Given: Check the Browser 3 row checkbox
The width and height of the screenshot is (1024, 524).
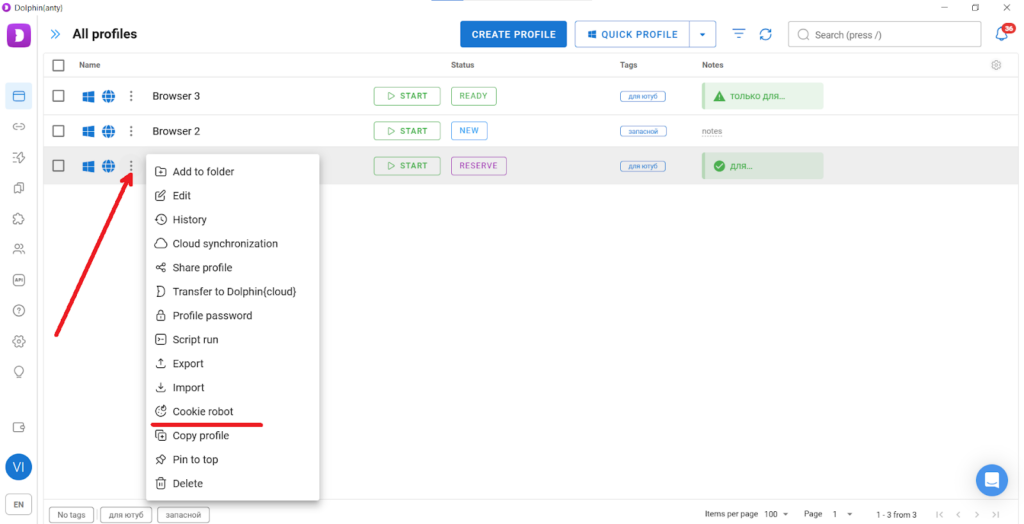Looking at the screenshot, I should [x=59, y=96].
